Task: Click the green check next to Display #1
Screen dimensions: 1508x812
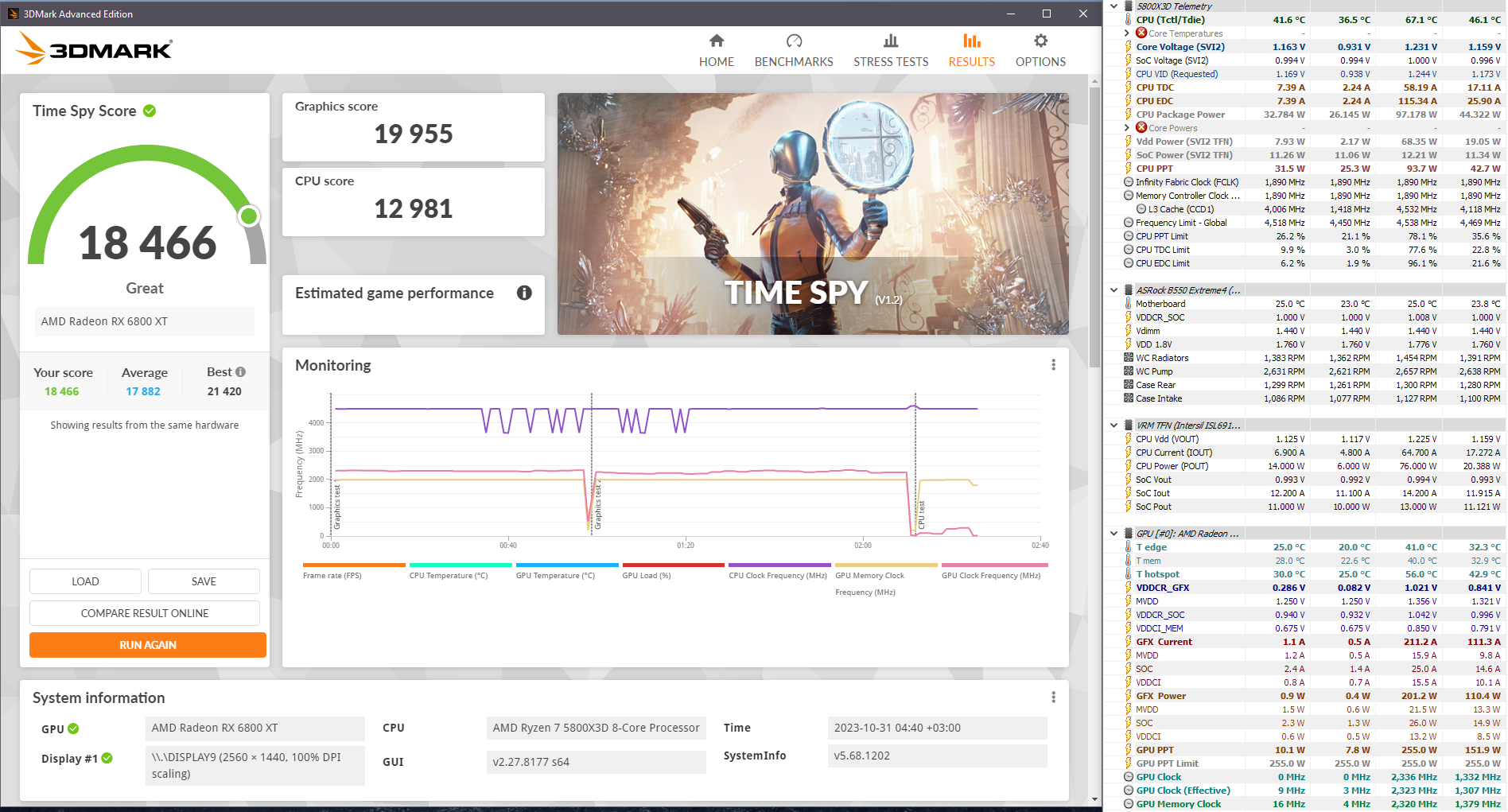Action: tap(107, 758)
